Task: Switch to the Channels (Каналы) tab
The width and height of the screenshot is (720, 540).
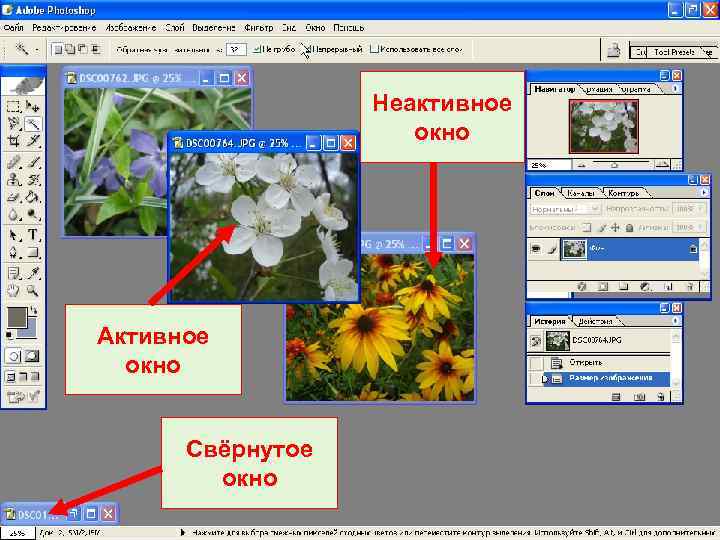Action: (x=580, y=193)
